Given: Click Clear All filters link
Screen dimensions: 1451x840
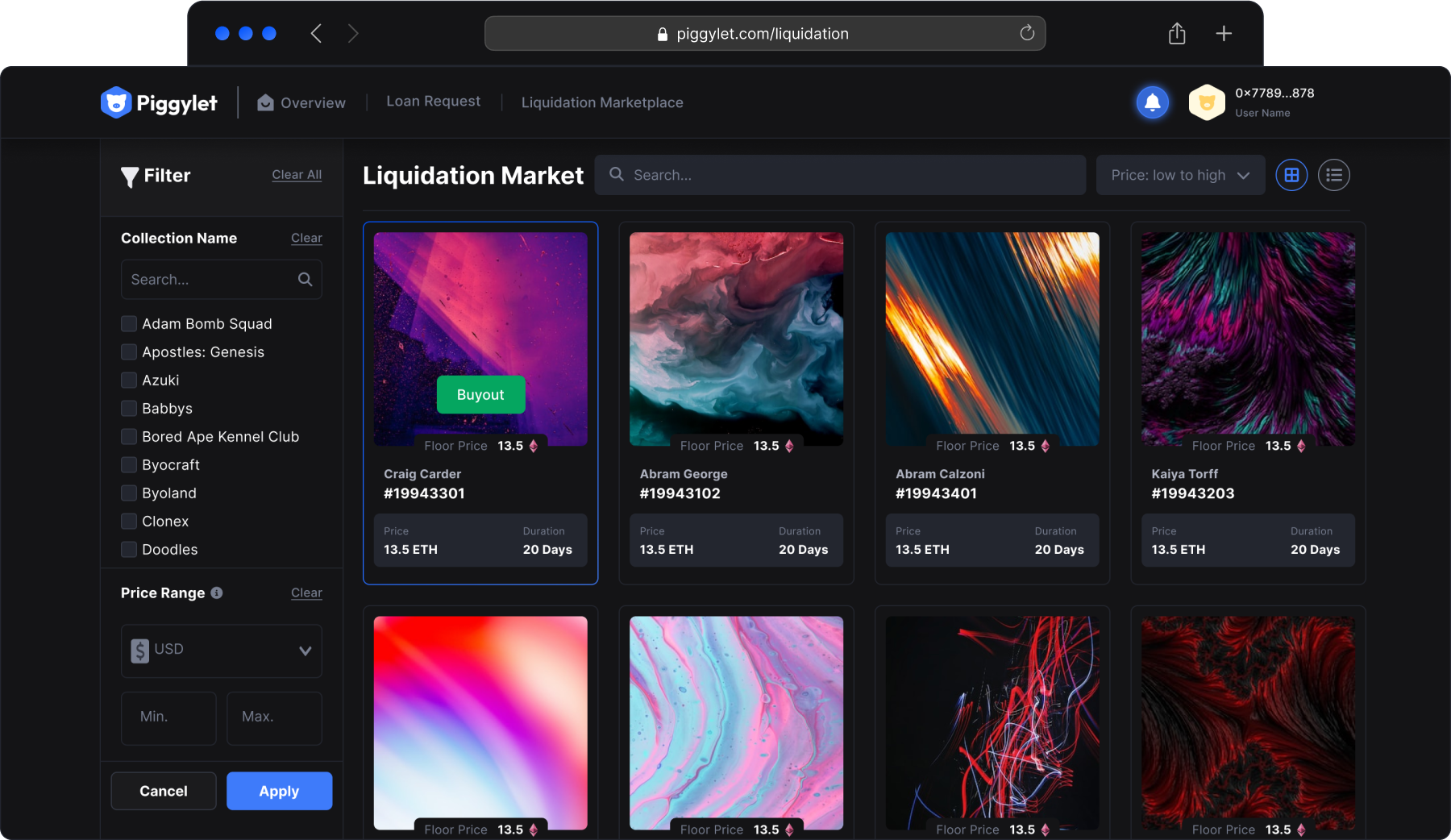Looking at the screenshot, I should coord(297,175).
